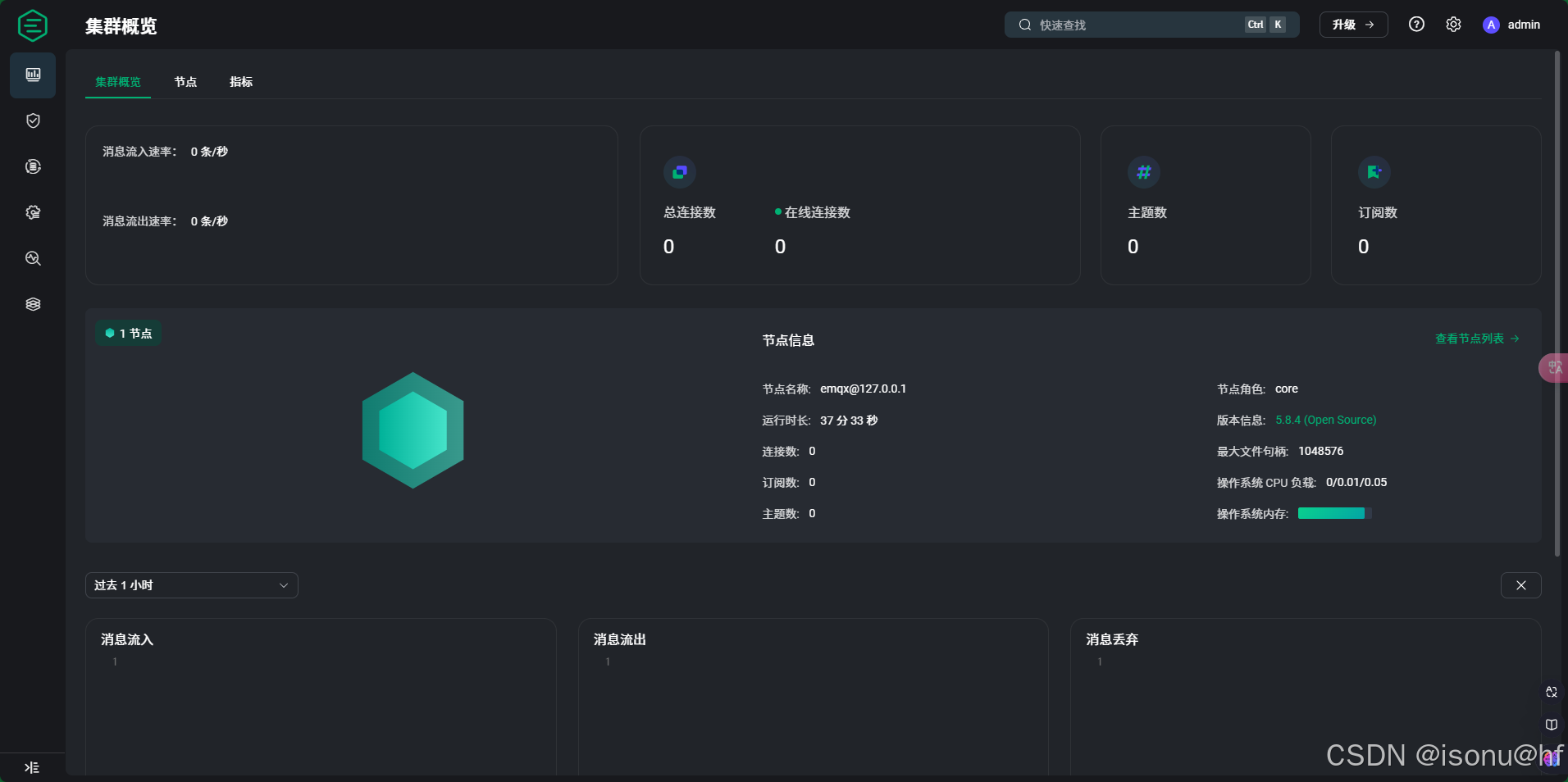Open settings gear in top bar

coord(1453,25)
